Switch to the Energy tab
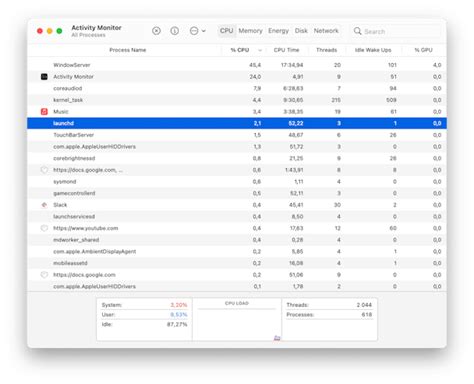This screenshot has width=474, height=384. click(x=278, y=31)
